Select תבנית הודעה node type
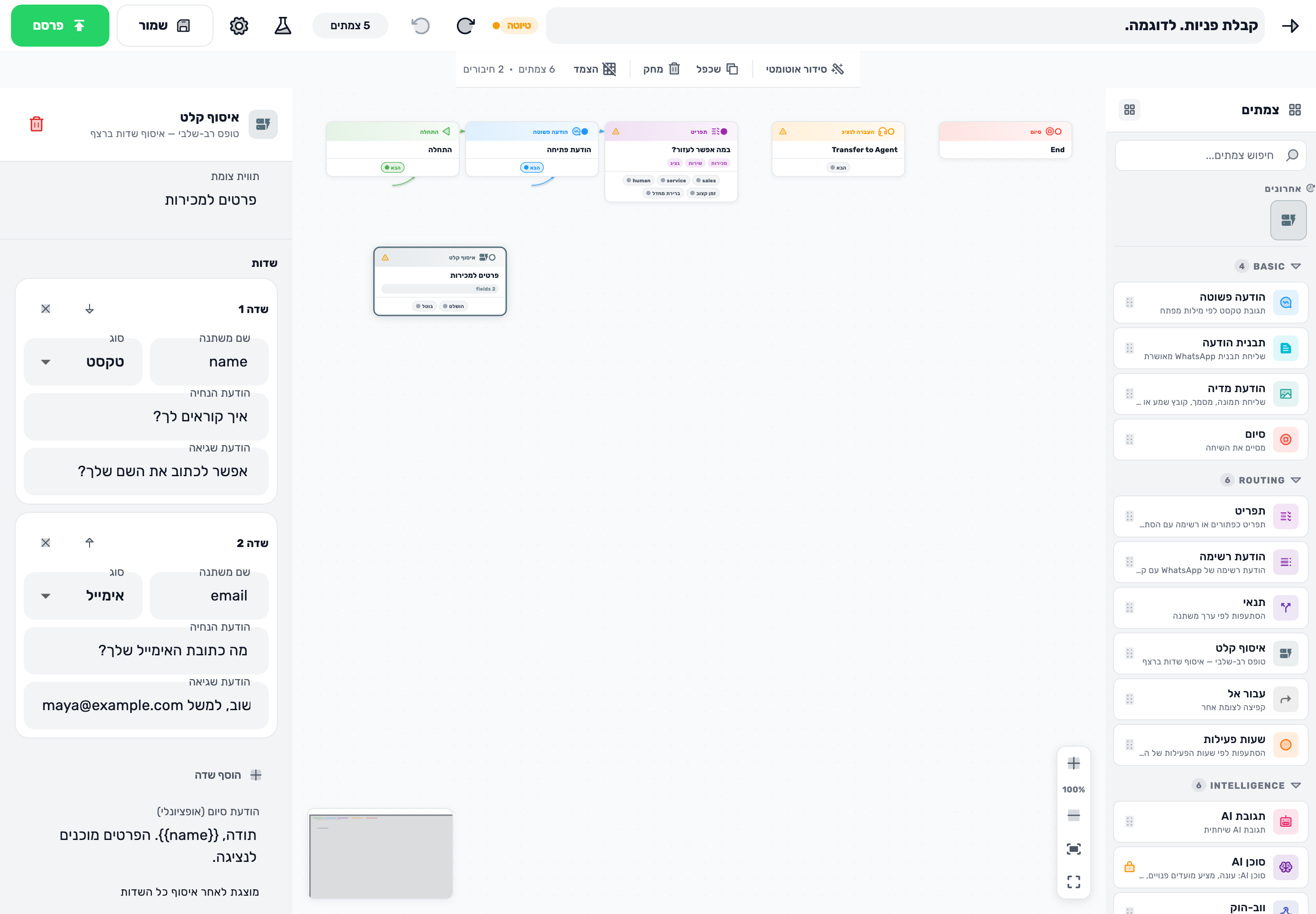This screenshot has height=914, width=1316. pyautogui.click(x=1210, y=348)
